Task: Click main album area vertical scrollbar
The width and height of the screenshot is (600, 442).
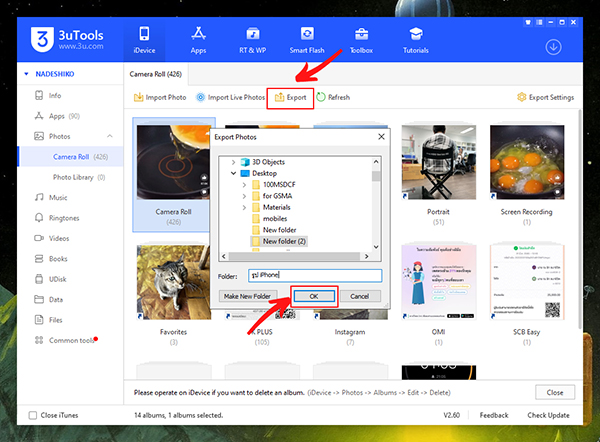Action: click(580, 218)
